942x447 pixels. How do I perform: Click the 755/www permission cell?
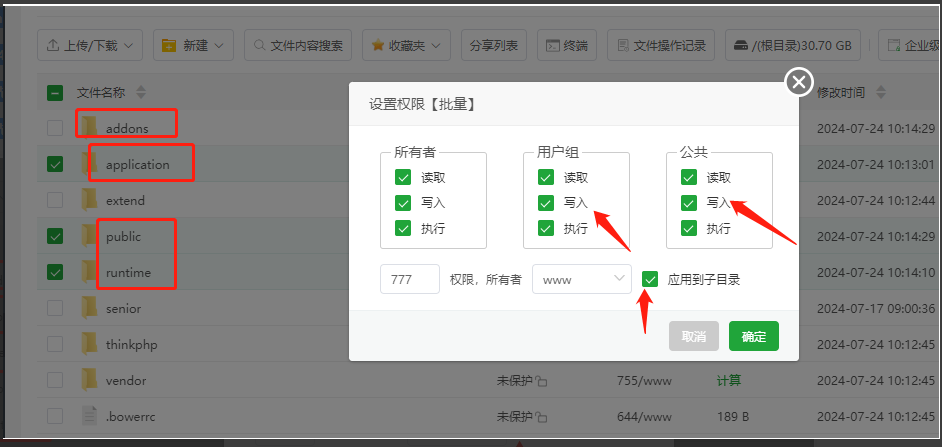coord(644,380)
